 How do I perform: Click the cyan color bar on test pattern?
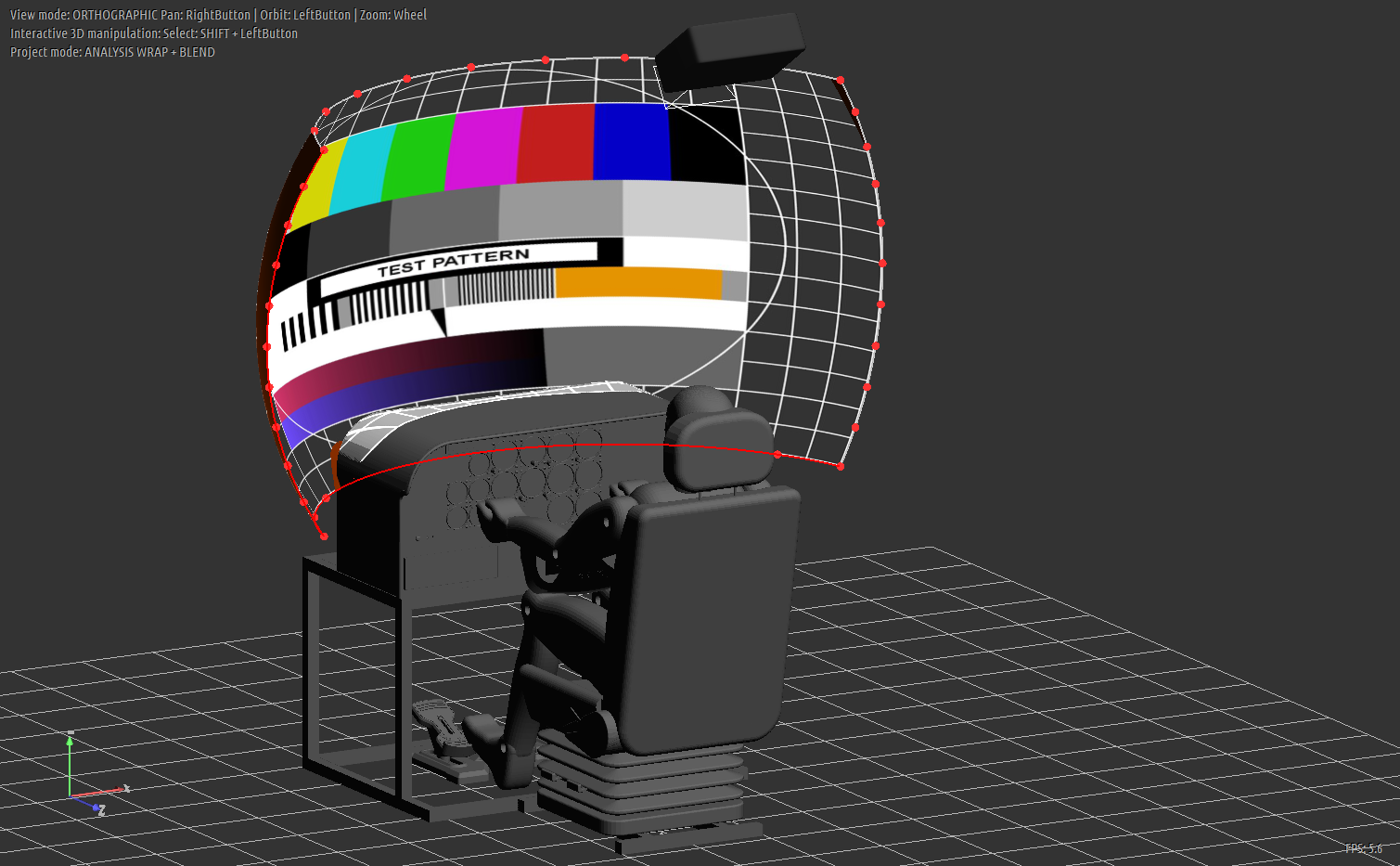pos(362,168)
